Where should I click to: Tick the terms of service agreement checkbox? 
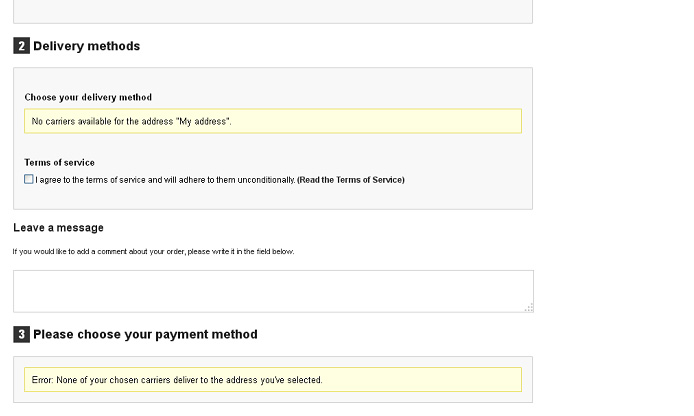29,179
